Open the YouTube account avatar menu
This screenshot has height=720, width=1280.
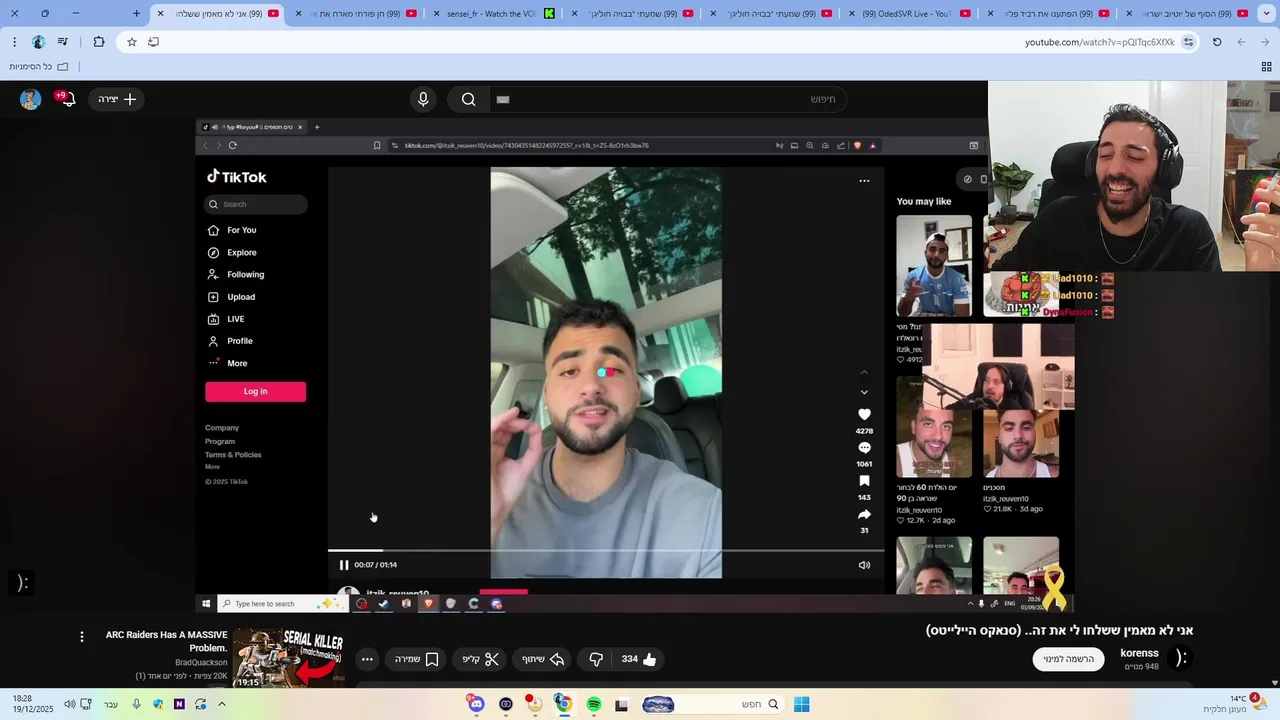click(x=31, y=99)
